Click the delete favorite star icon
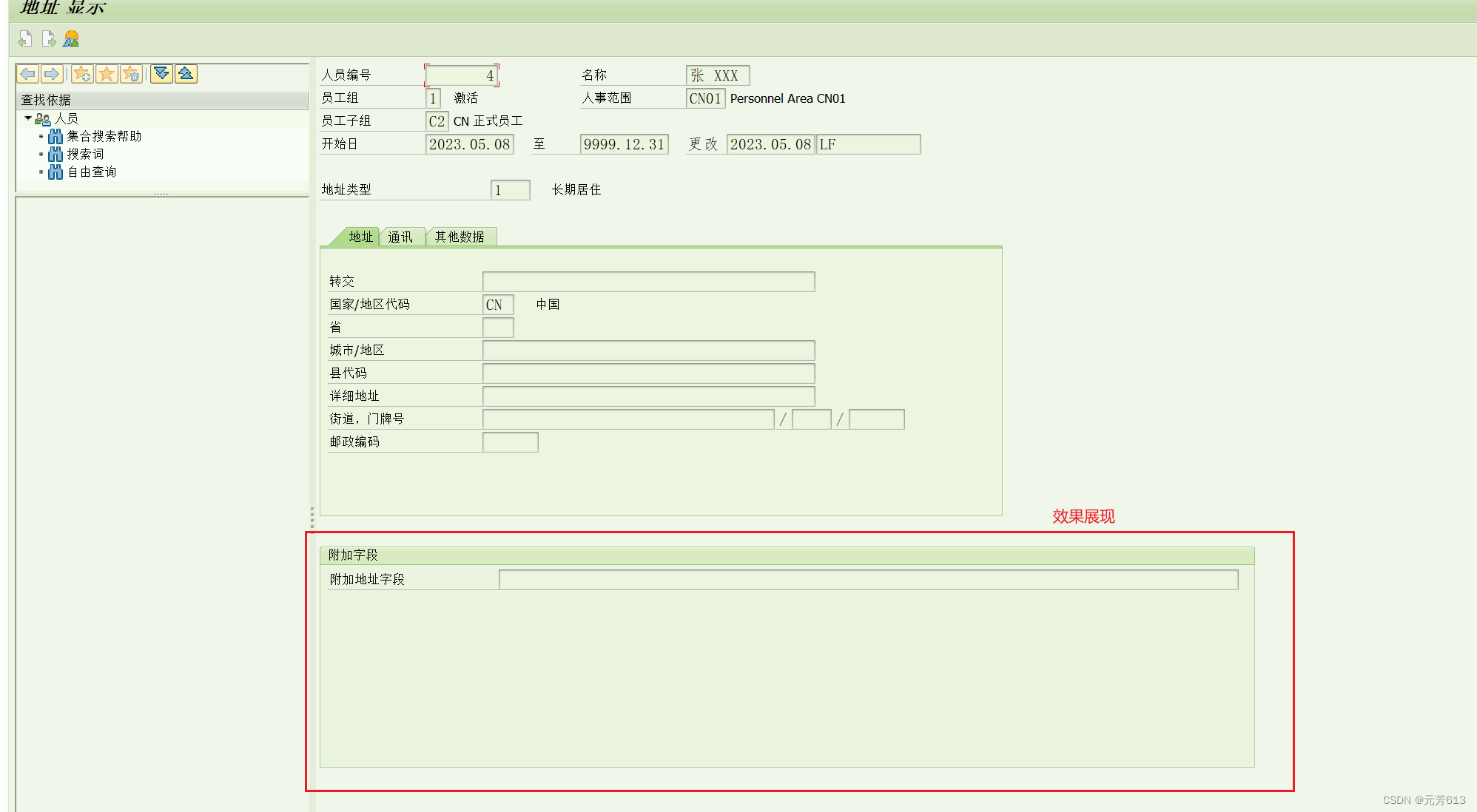 131,74
